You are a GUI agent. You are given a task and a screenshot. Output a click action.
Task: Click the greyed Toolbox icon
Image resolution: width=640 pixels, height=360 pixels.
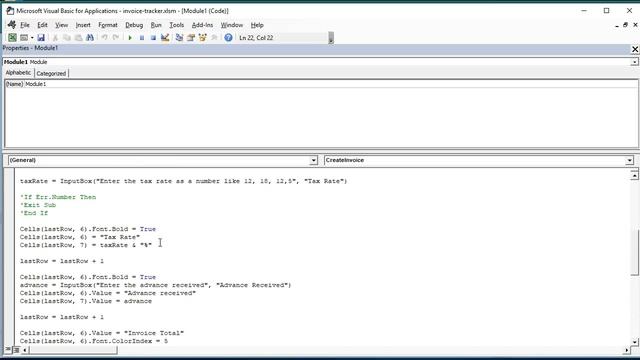pyautogui.click(x=214, y=38)
